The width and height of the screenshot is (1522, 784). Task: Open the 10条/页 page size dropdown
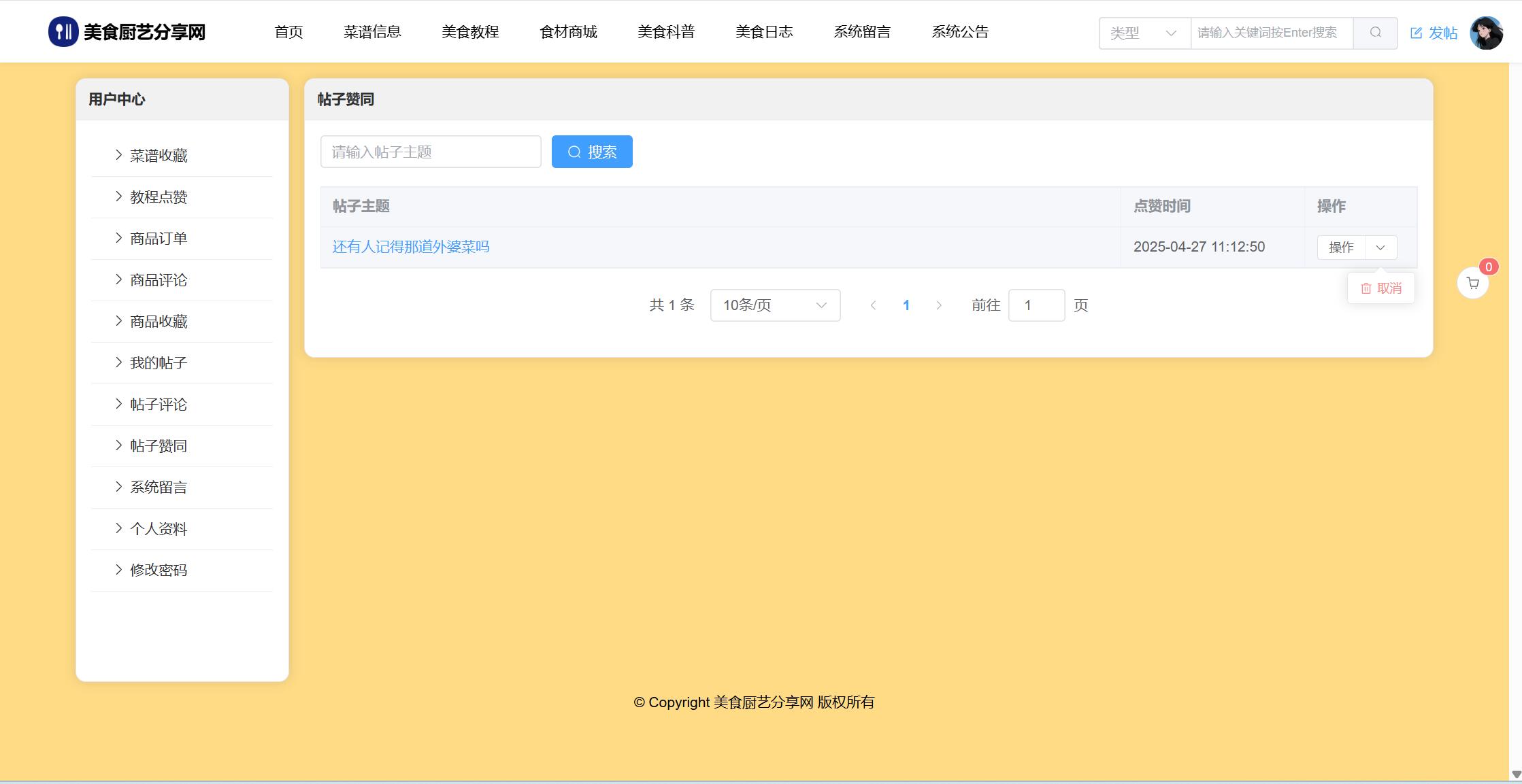point(775,305)
